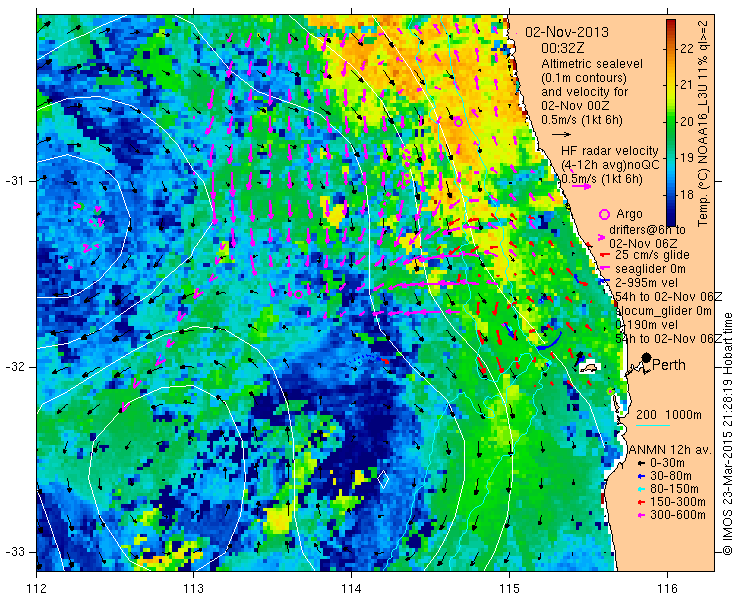Click the Argo float circle near longitude 113.7

(298, 294)
